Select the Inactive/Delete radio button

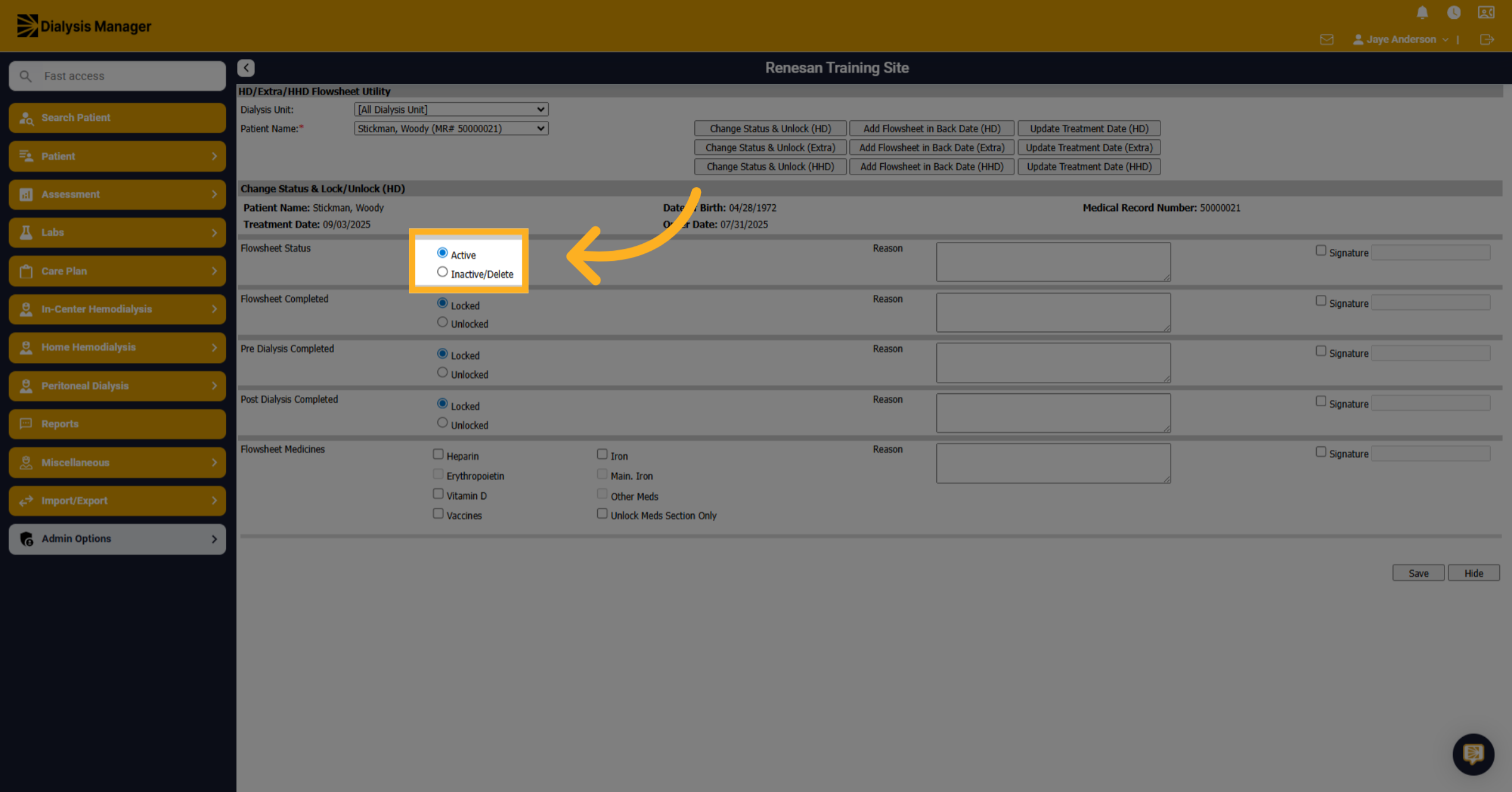pyautogui.click(x=442, y=272)
